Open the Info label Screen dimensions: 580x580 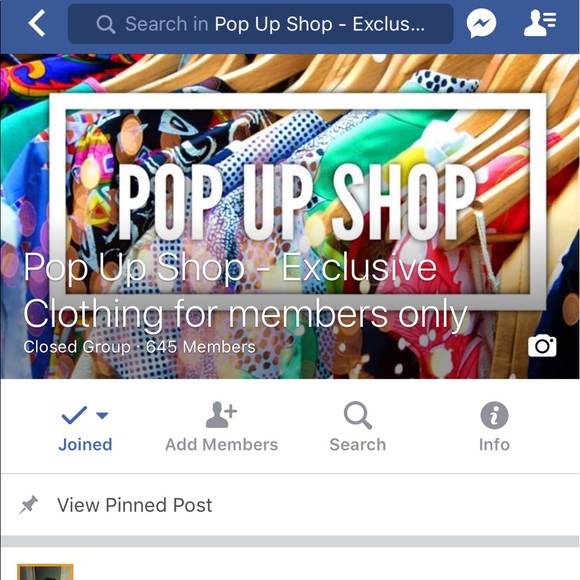494,444
